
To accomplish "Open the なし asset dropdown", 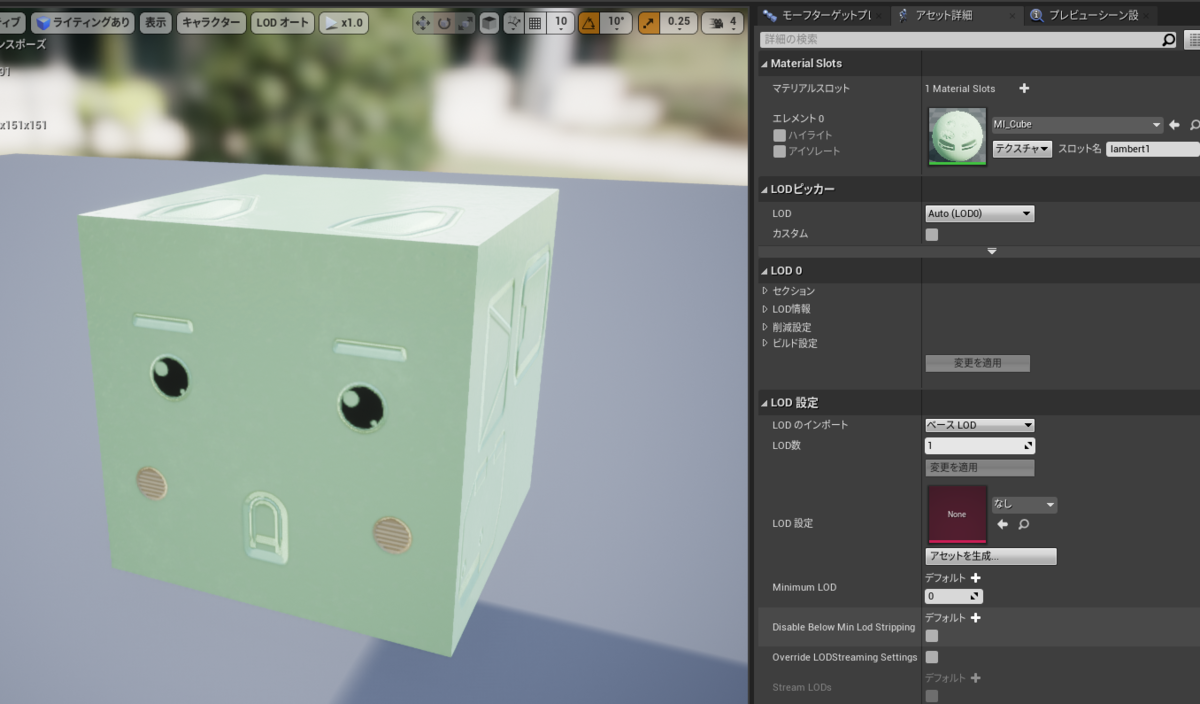I will [x=1024, y=505].
